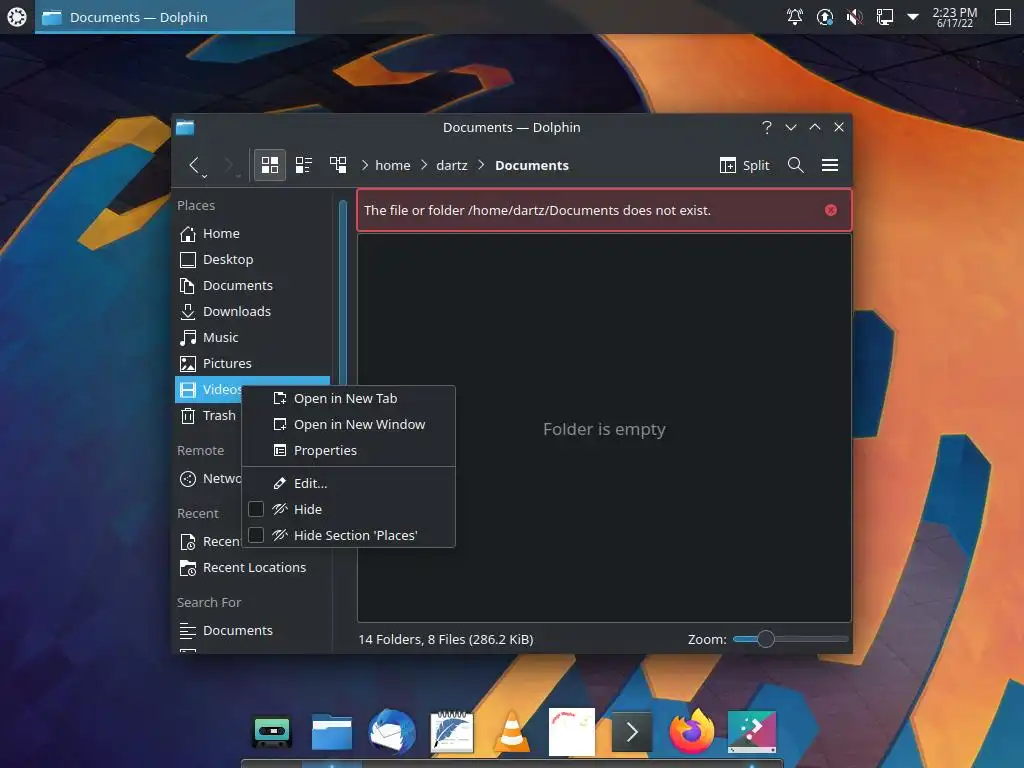Click the show desktop panel button

coord(1002,17)
